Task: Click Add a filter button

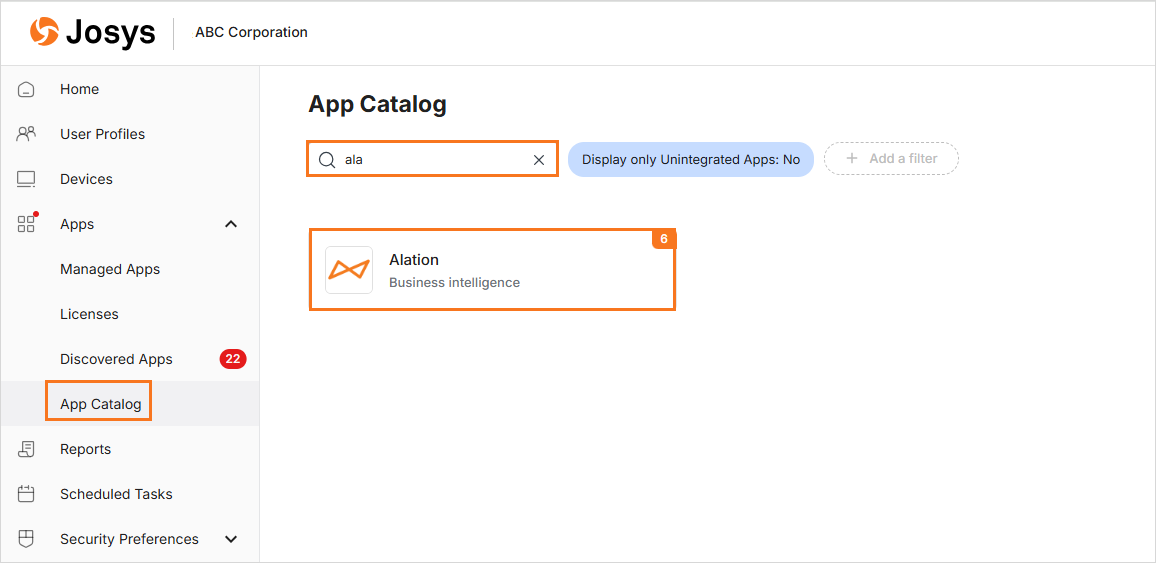Action: (x=891, y=158)
